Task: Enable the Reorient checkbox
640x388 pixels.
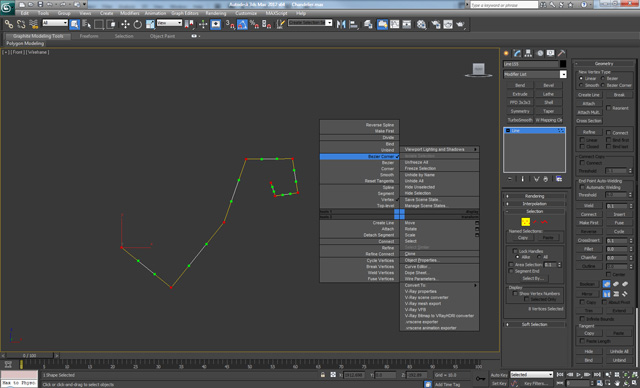Action: pos(608,108)
